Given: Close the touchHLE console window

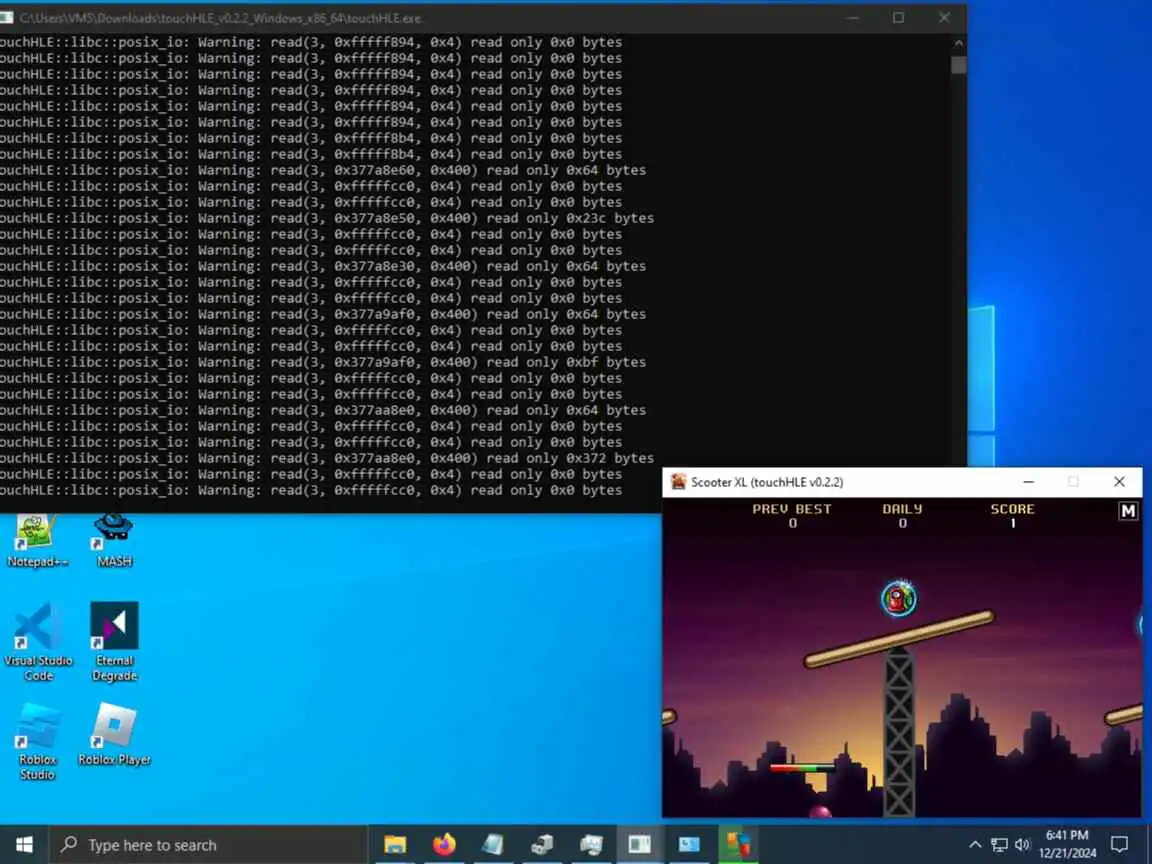Looking at the screenshot, I should tap(944, 18).
